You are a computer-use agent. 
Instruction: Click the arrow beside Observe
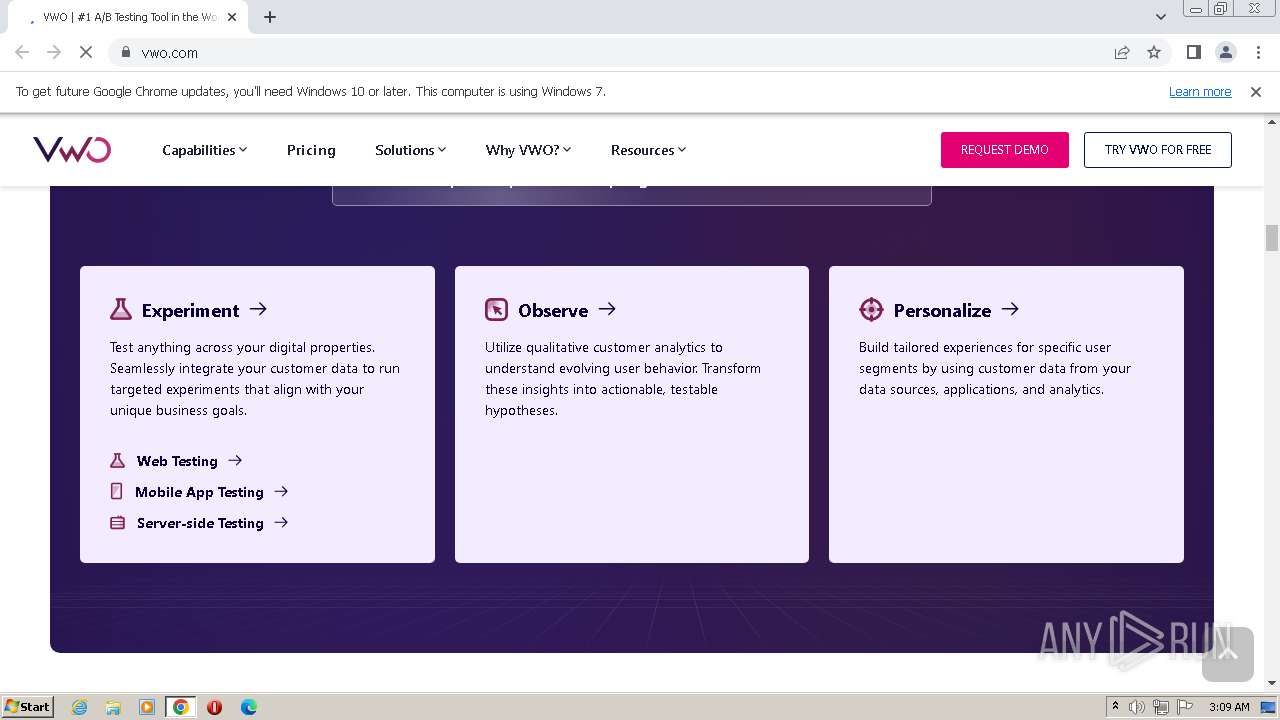click(x=607, y=309)
